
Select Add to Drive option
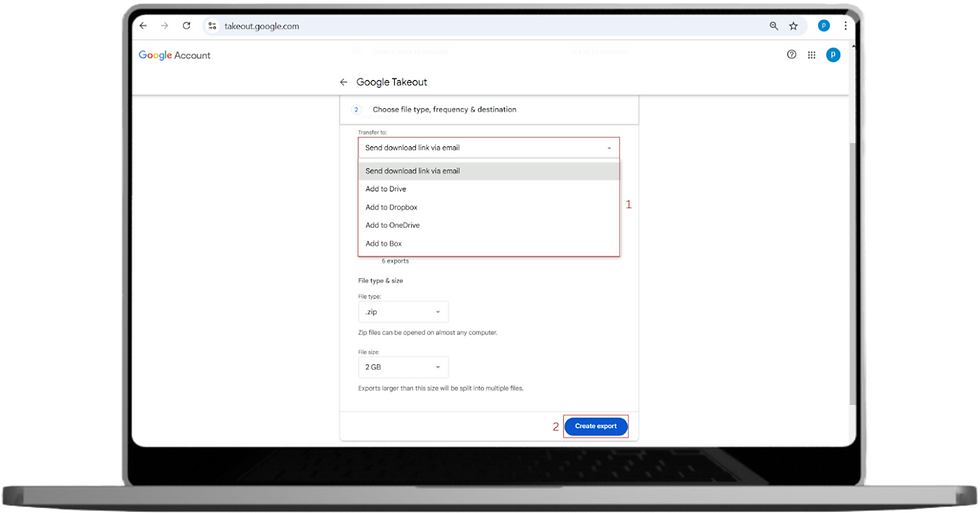tap(489, 189)
